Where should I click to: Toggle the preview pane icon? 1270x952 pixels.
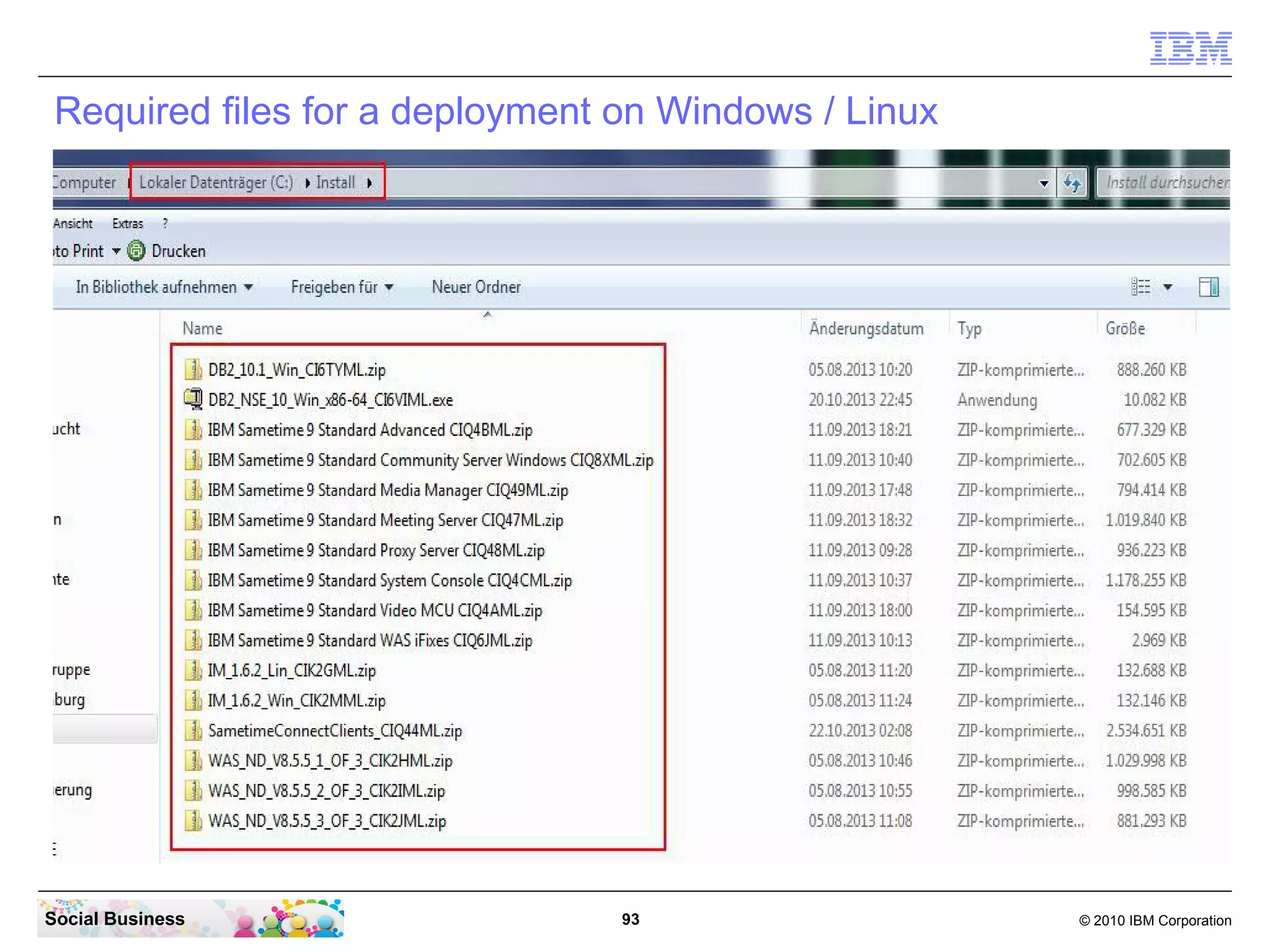click(x=1209, y=287)
